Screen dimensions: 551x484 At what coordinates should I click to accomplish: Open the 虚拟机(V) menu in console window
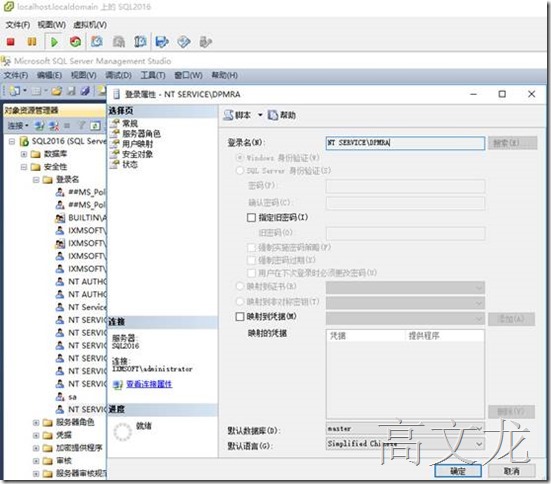90,25
